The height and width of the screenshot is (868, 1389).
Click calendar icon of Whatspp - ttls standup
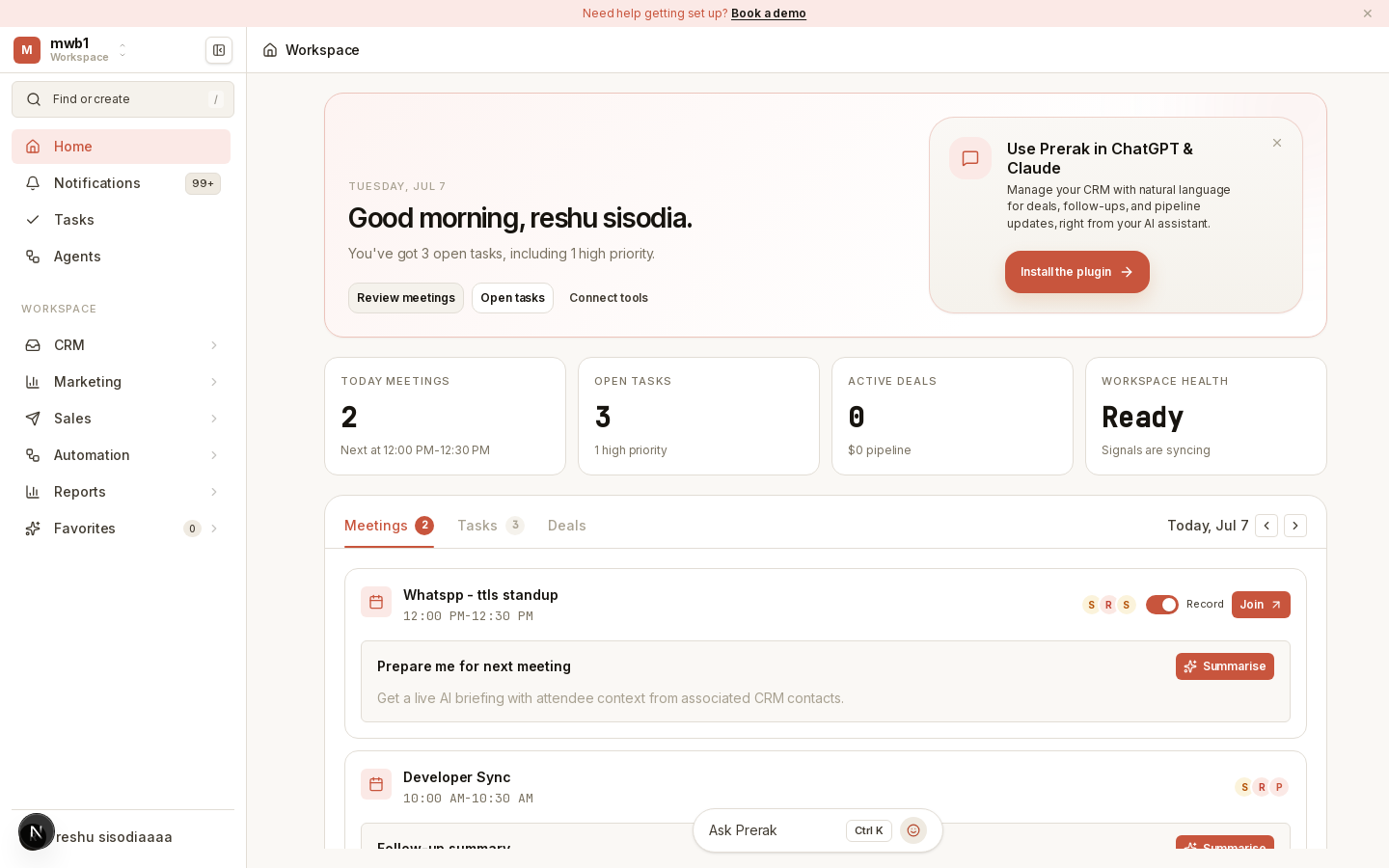376,602
